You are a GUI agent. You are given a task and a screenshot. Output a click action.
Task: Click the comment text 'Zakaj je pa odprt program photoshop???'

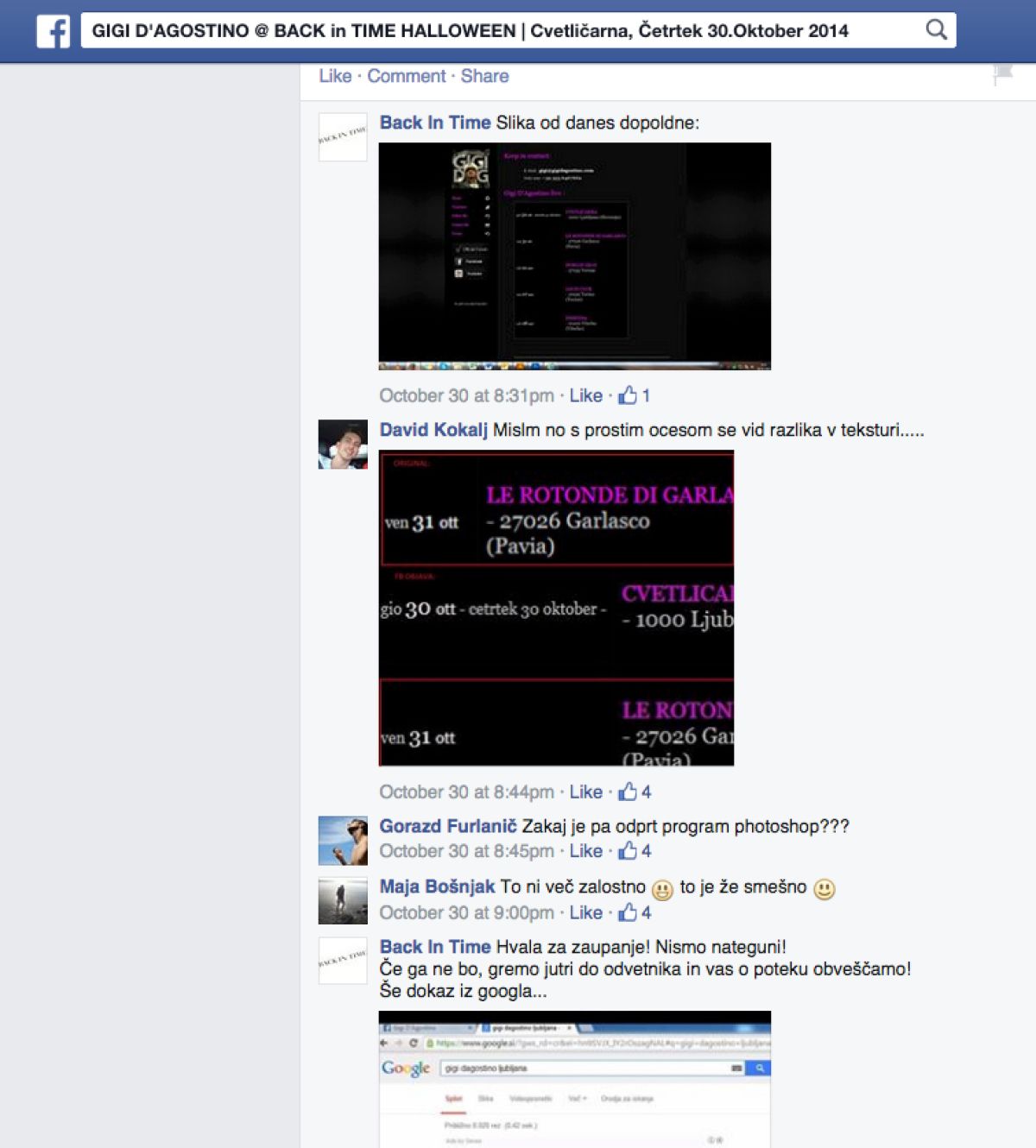click(x=685, y=826)
